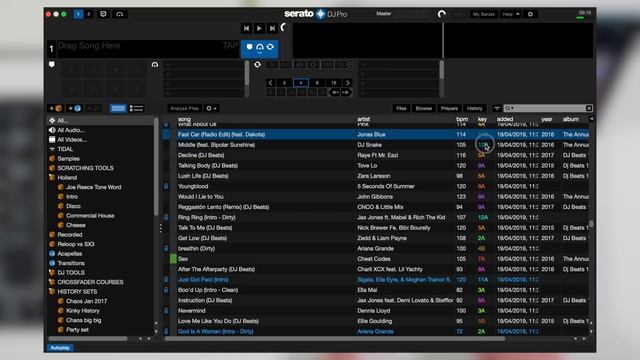
Task: Open the SCRATCHING TOOLS crate
Action: (x=85, y=168)
